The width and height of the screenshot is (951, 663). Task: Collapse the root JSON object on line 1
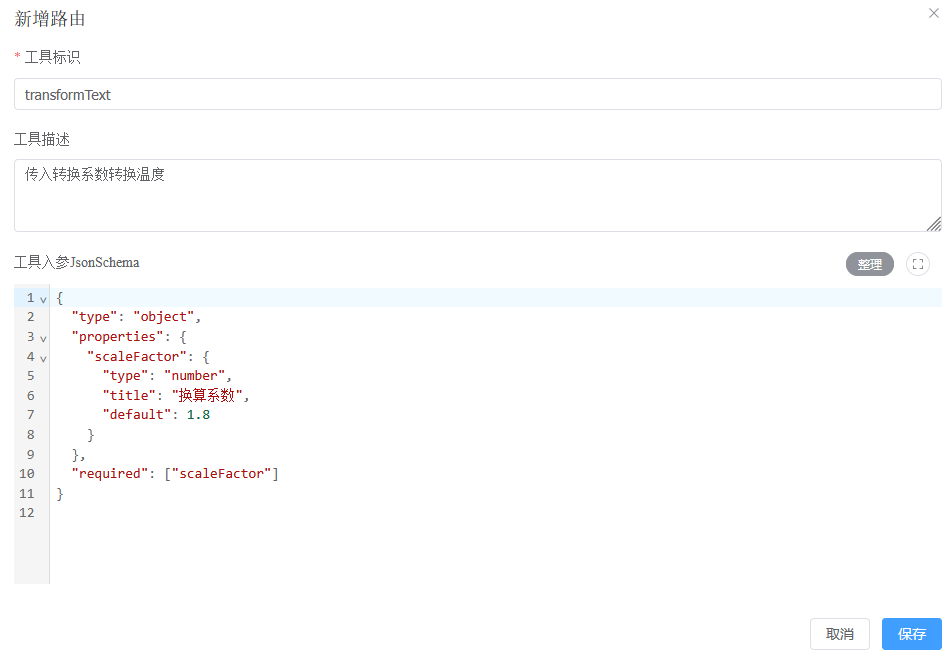pos(41,297)
